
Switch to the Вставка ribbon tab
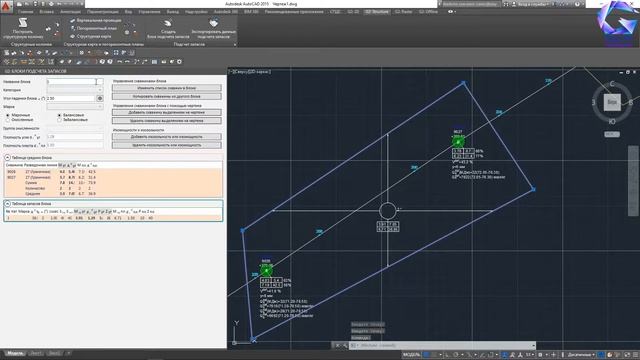(x=47, y=12)
